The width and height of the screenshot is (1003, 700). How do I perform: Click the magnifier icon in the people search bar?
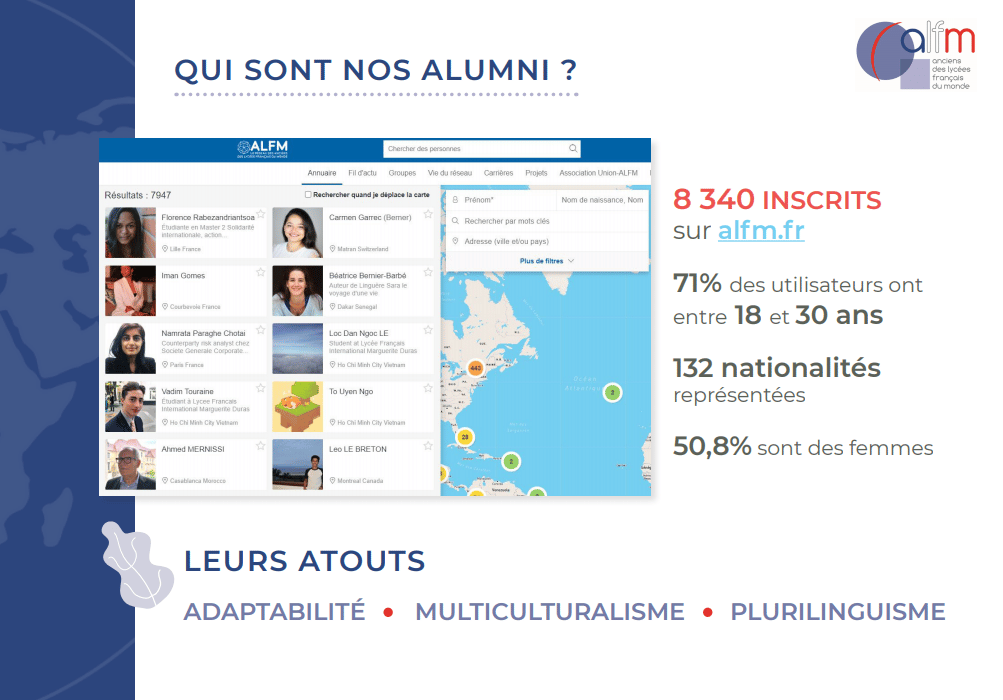pyautogui.click(x=573, y=149)
